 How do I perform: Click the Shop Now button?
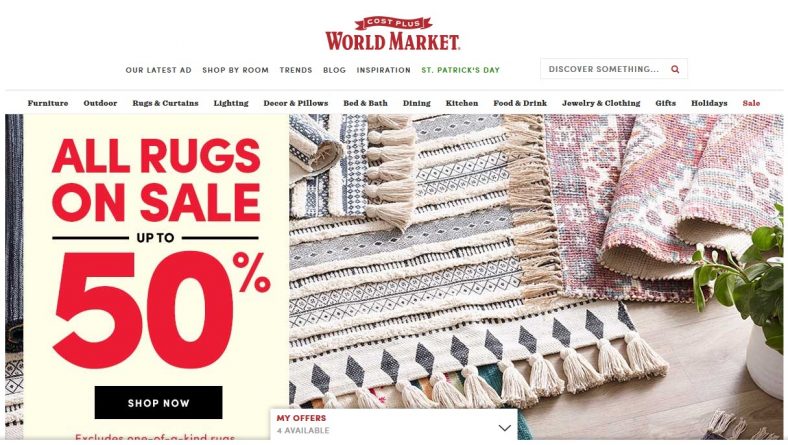(158, 403)
